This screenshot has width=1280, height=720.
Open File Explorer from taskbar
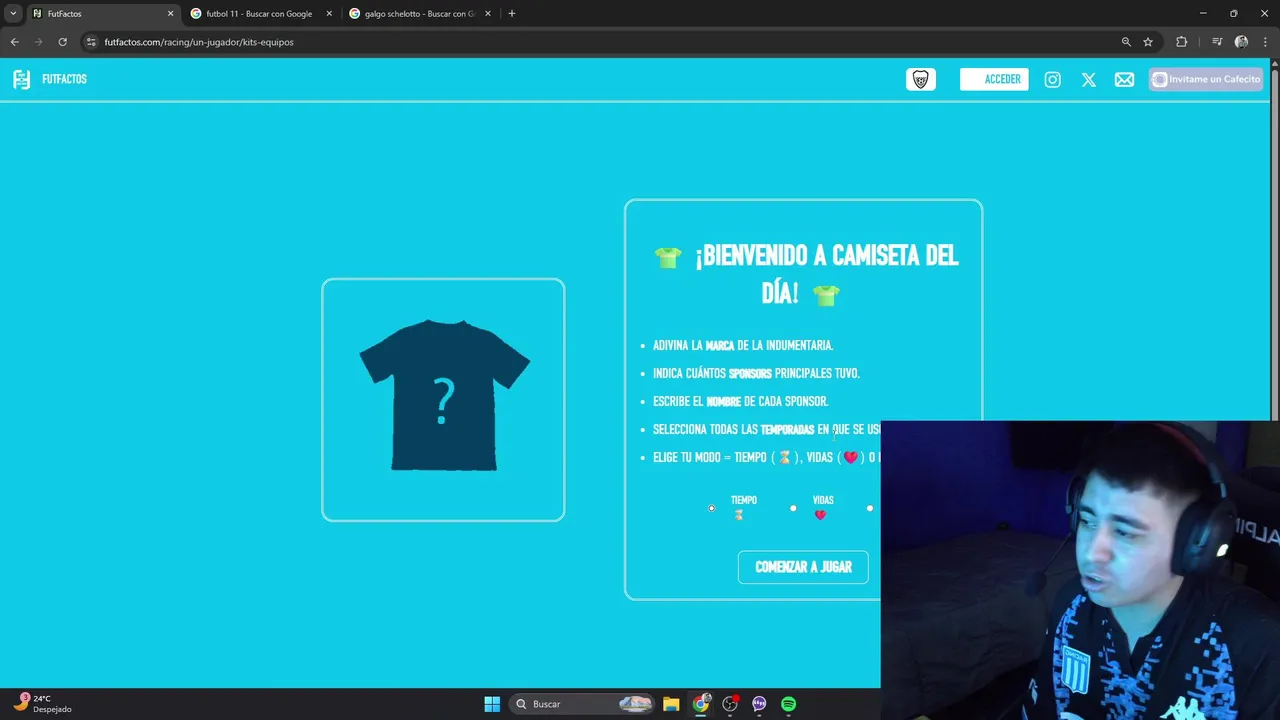[x=671, y=704]
